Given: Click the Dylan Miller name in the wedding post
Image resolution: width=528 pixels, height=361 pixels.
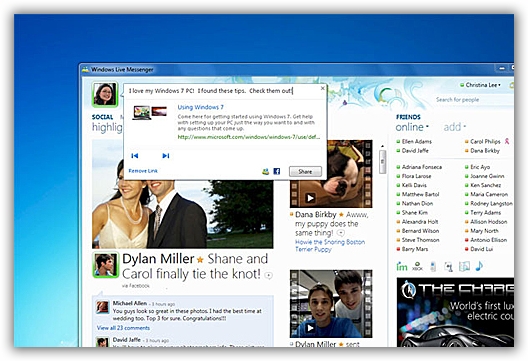Looking at the screenshot, I should point(158,259).
